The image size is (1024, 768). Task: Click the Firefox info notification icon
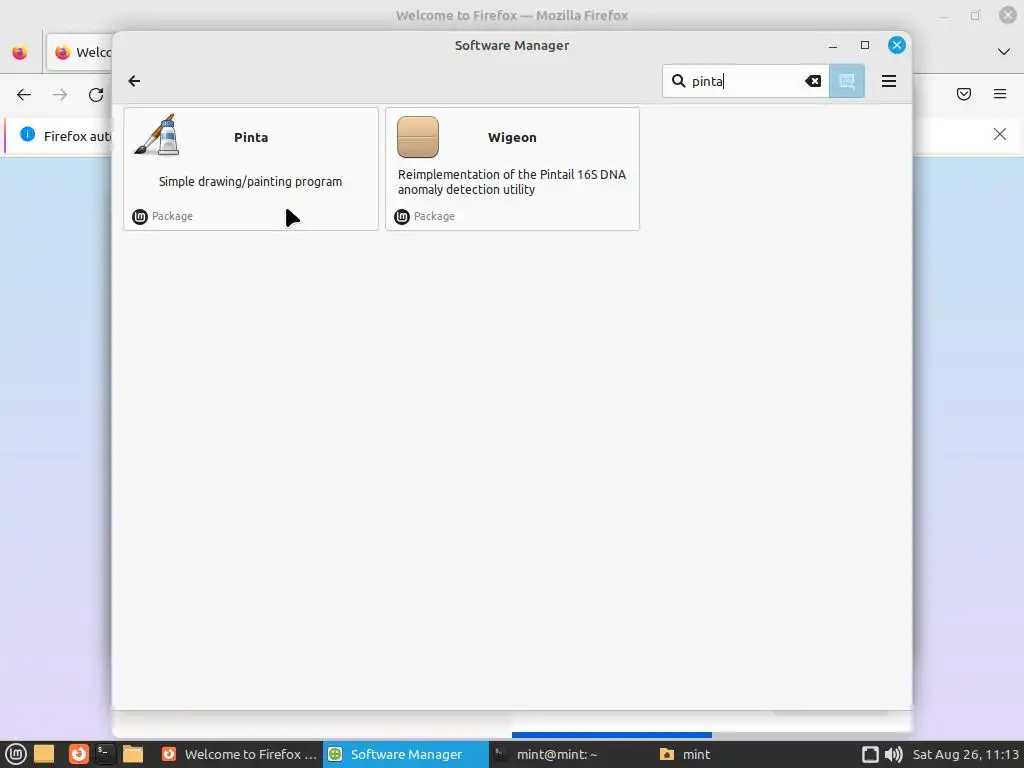click(x=27, y=134)
